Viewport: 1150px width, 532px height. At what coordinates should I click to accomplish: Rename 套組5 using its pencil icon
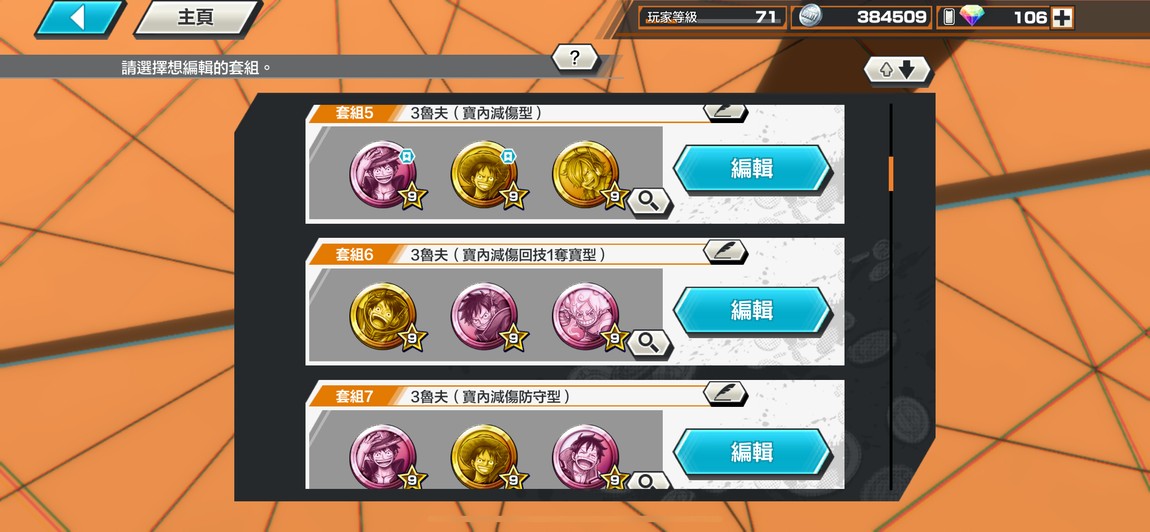point(725,112)
